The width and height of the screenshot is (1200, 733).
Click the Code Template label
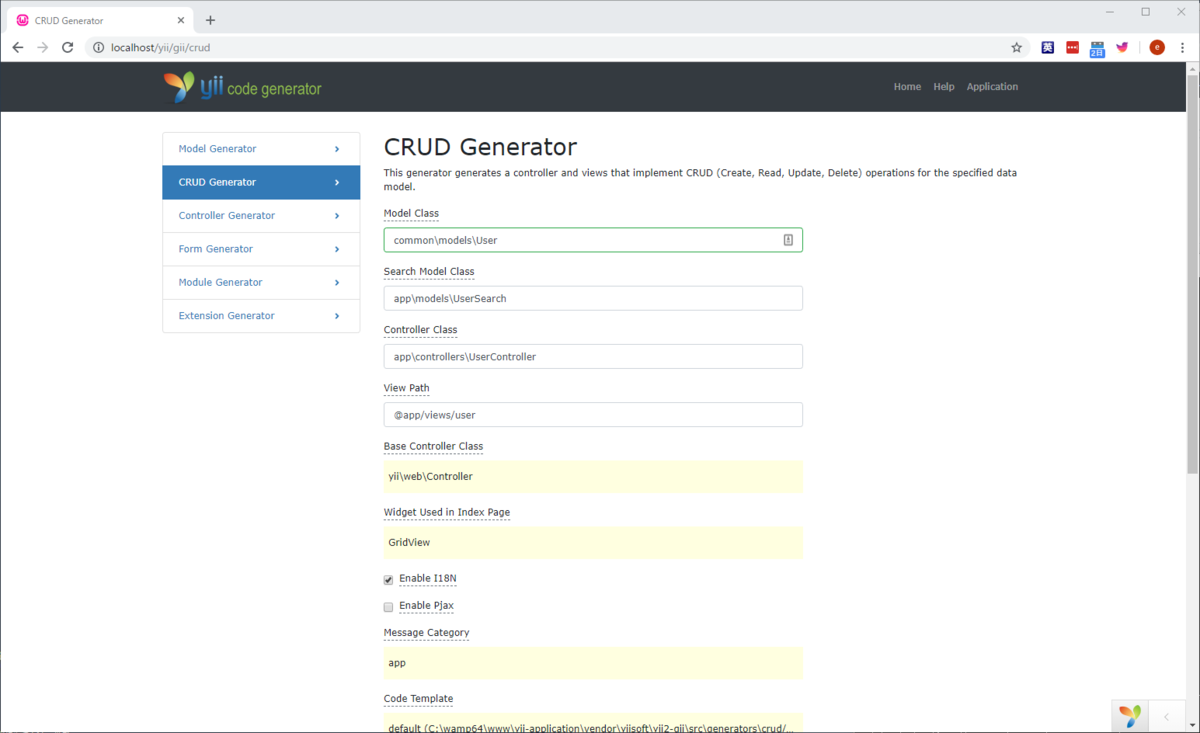pyautogui.click(x=418, y=698)
